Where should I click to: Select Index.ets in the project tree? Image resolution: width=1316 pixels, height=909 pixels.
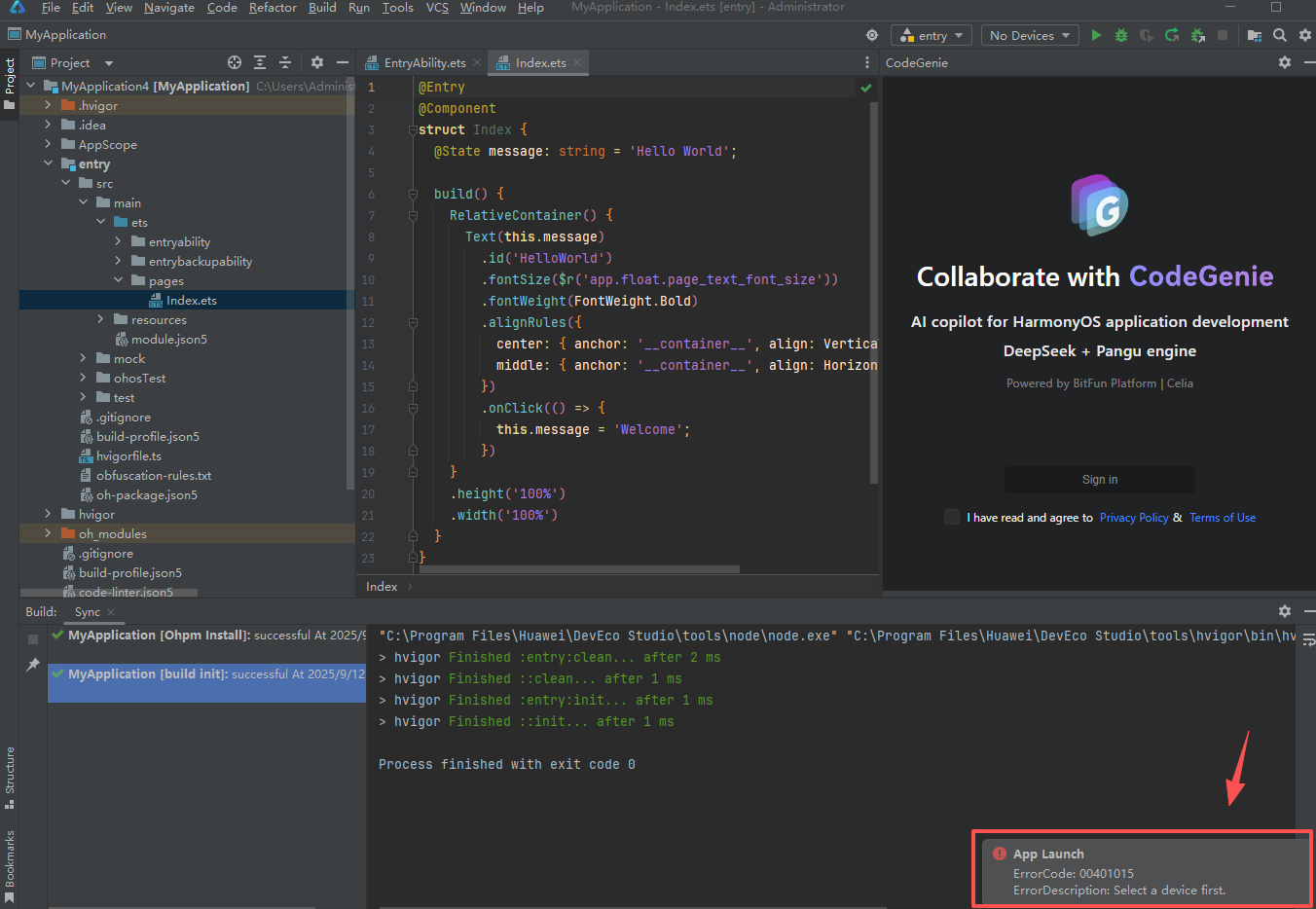coord(191,300)
